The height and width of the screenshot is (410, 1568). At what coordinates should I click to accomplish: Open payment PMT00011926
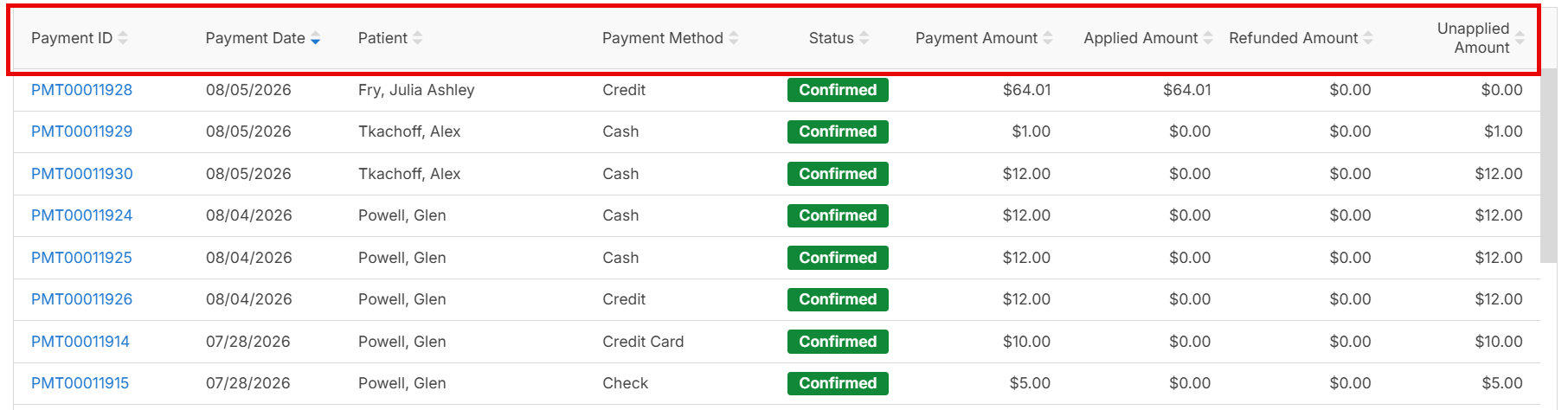click(82, 299)
